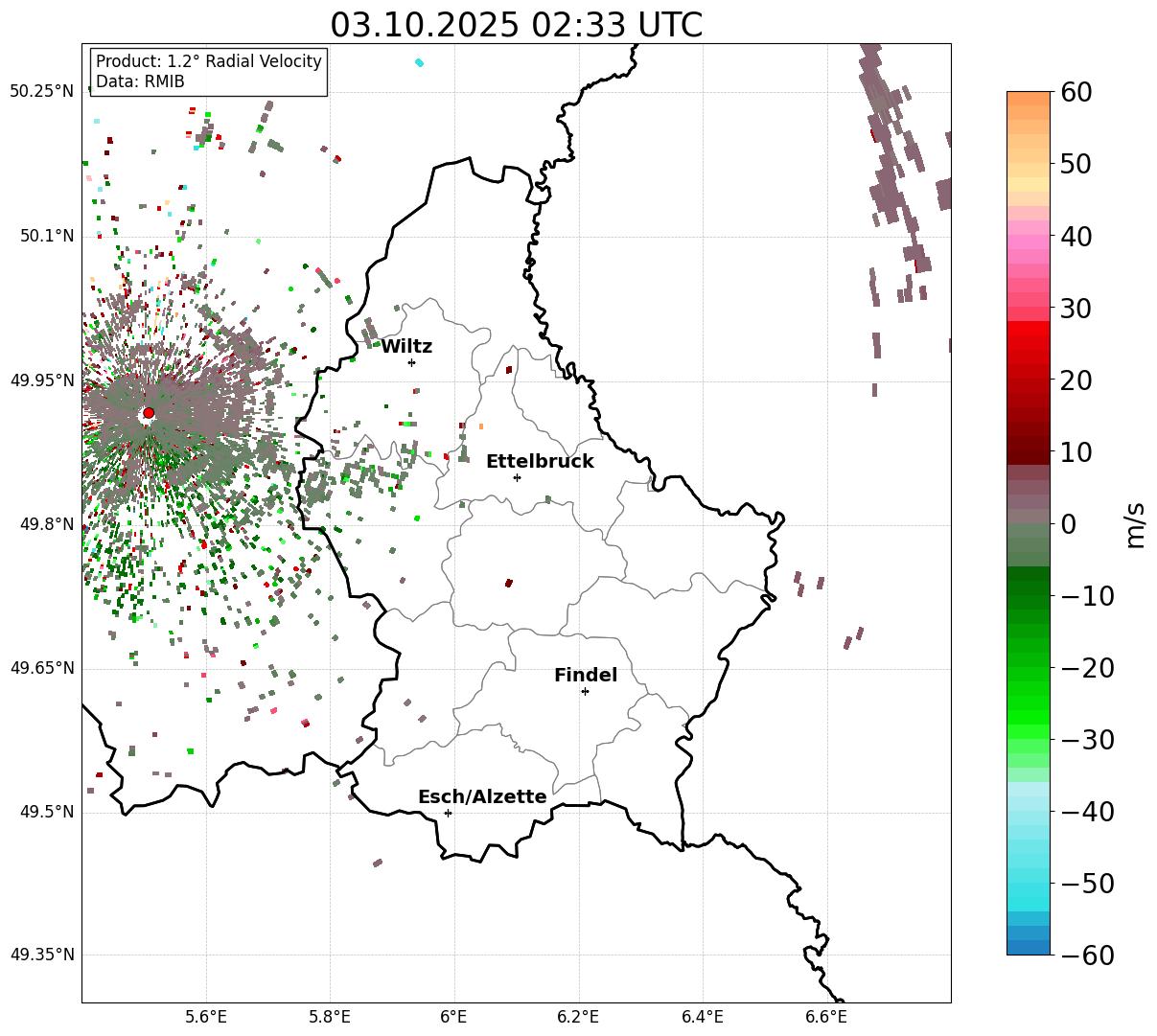Click the 50.25°N latitude label
Screen dimensions: 1157x1036
[41, 92]
